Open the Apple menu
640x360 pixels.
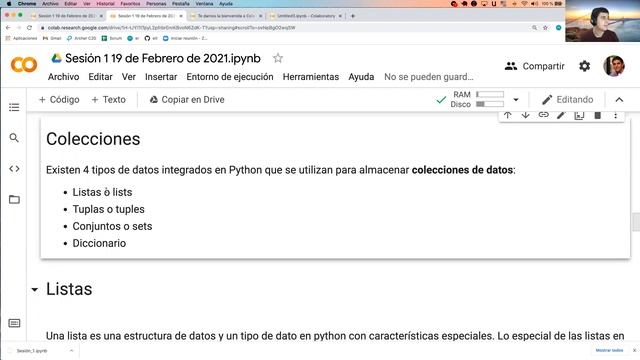(x=9, y=4)
